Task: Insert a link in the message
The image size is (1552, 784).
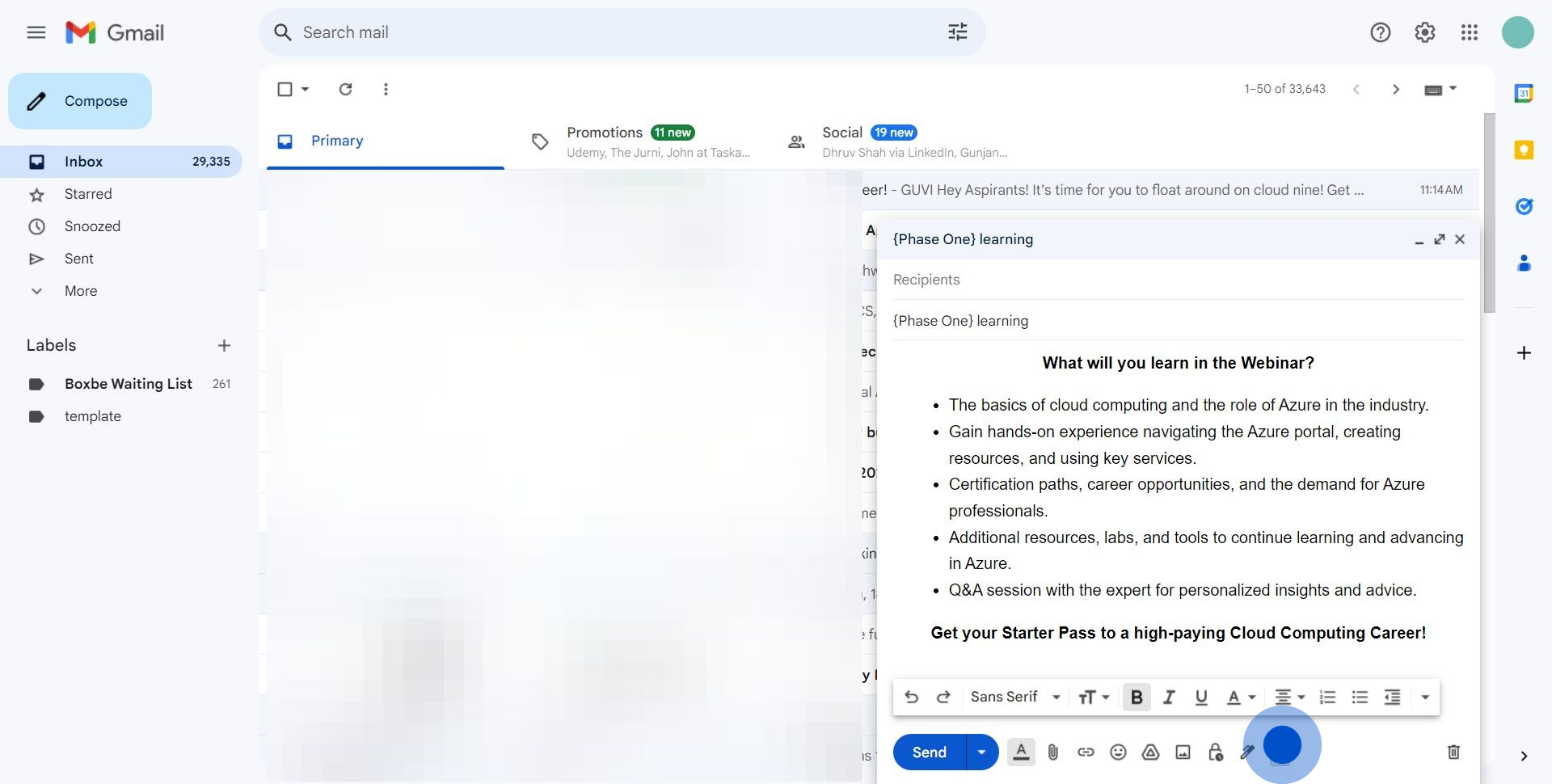Action: (x=1085, y=752)
